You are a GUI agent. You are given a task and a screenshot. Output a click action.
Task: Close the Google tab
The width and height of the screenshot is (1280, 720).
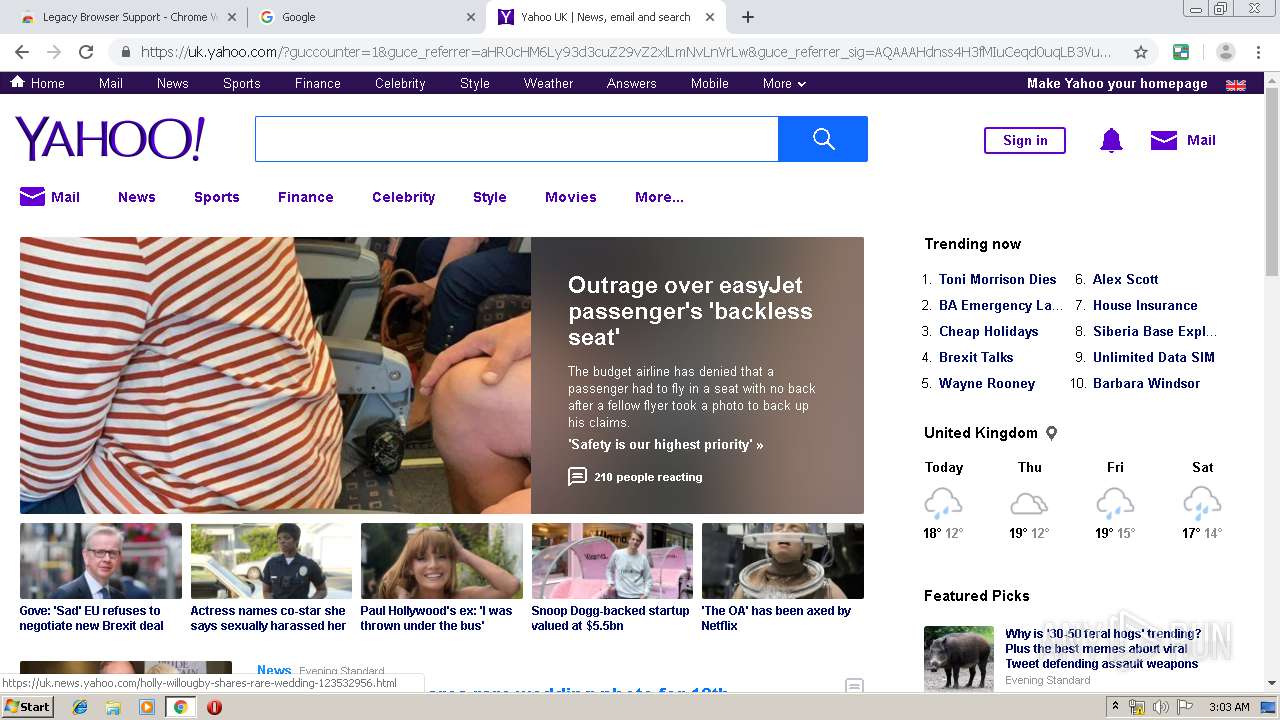471,17
